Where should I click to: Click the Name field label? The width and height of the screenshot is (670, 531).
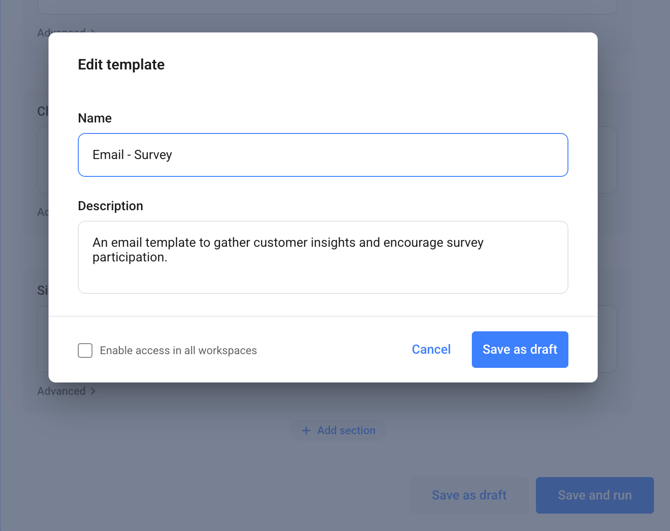(95, 118)
